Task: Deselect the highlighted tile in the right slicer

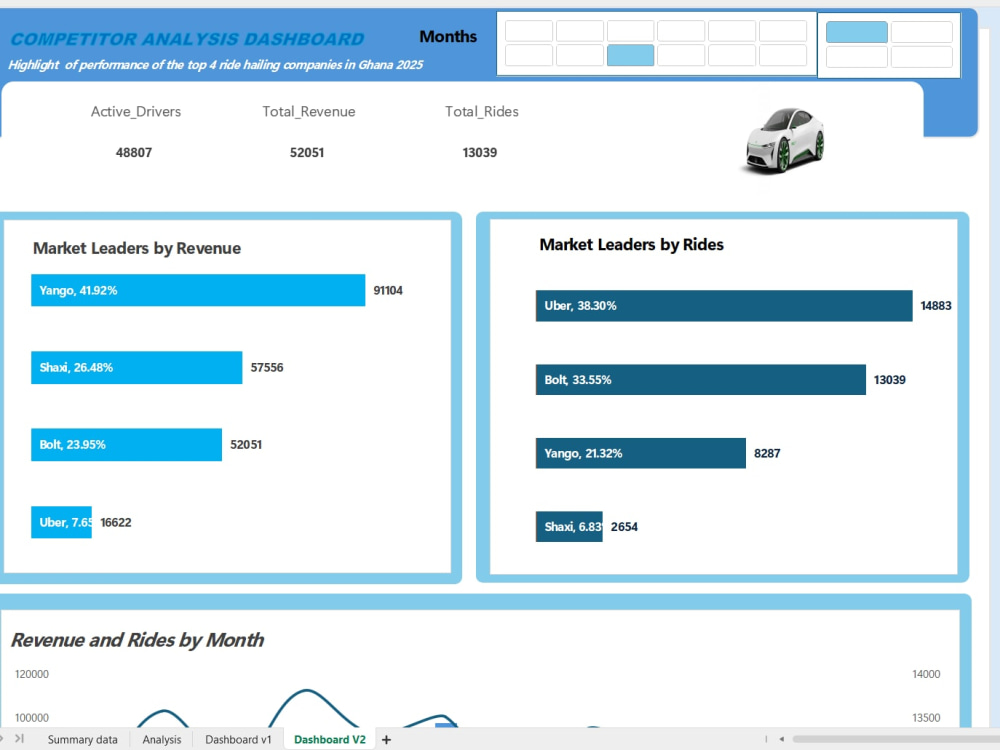Action: [x=856, y=31]
